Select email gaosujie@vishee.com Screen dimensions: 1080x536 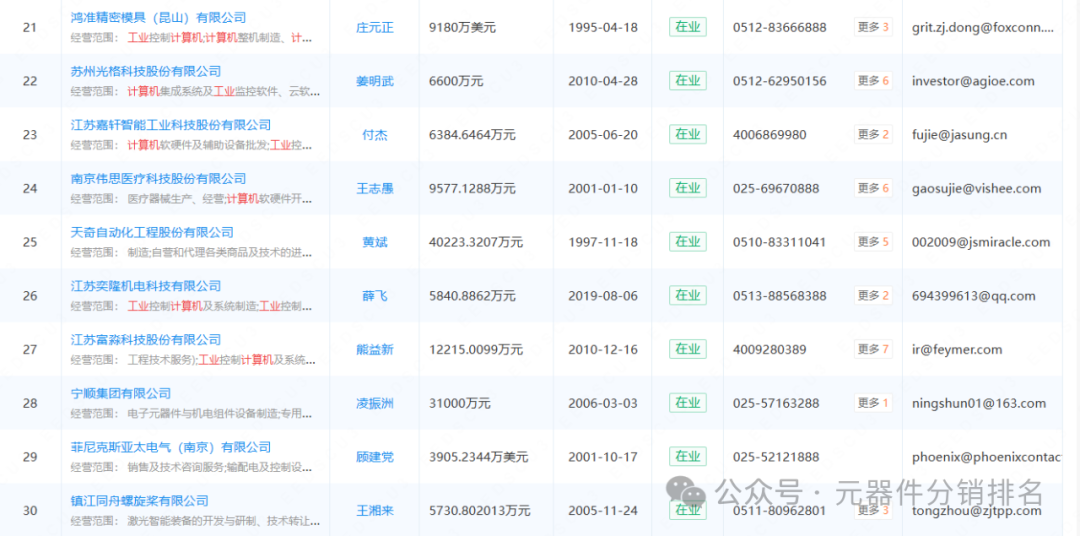[x=976, y=189]
